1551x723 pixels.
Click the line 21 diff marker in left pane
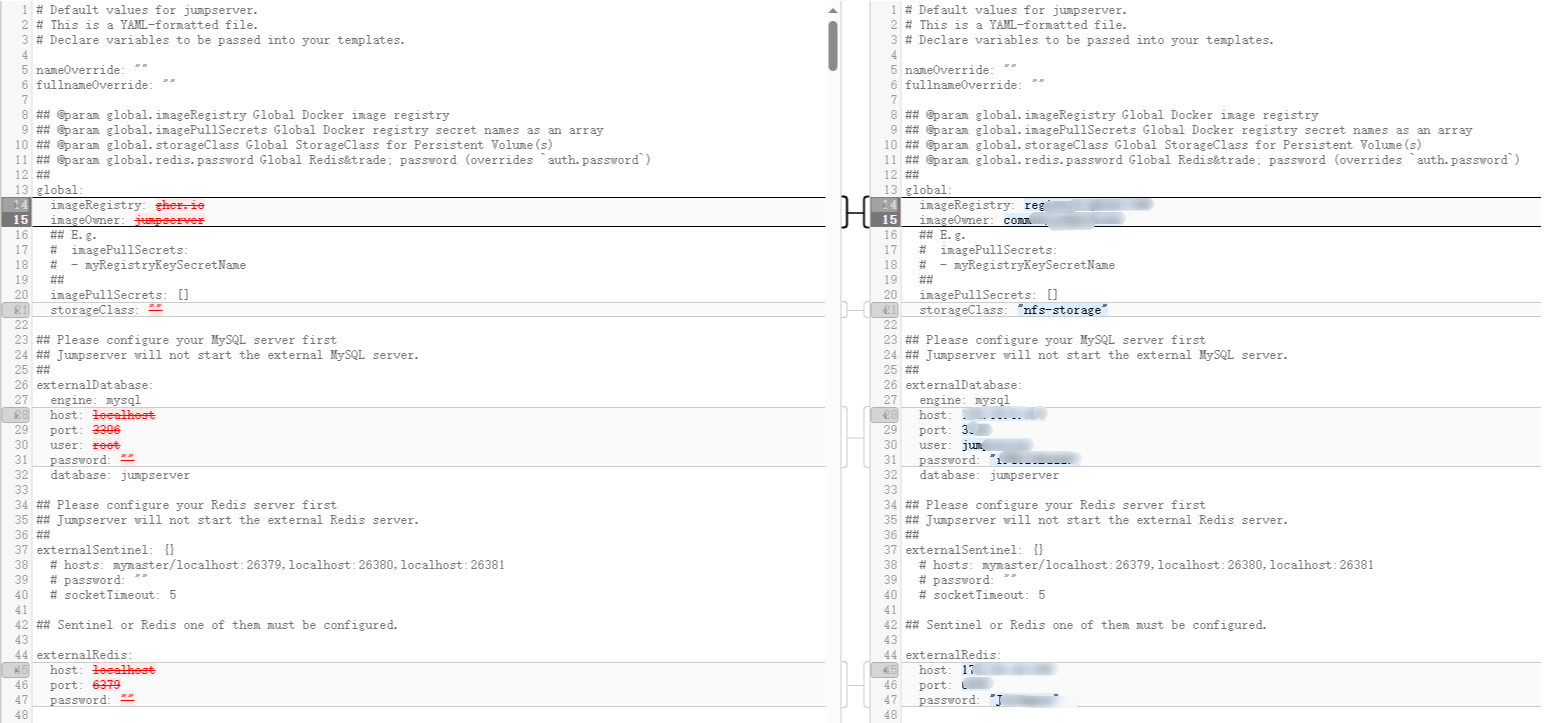point(17,310)
